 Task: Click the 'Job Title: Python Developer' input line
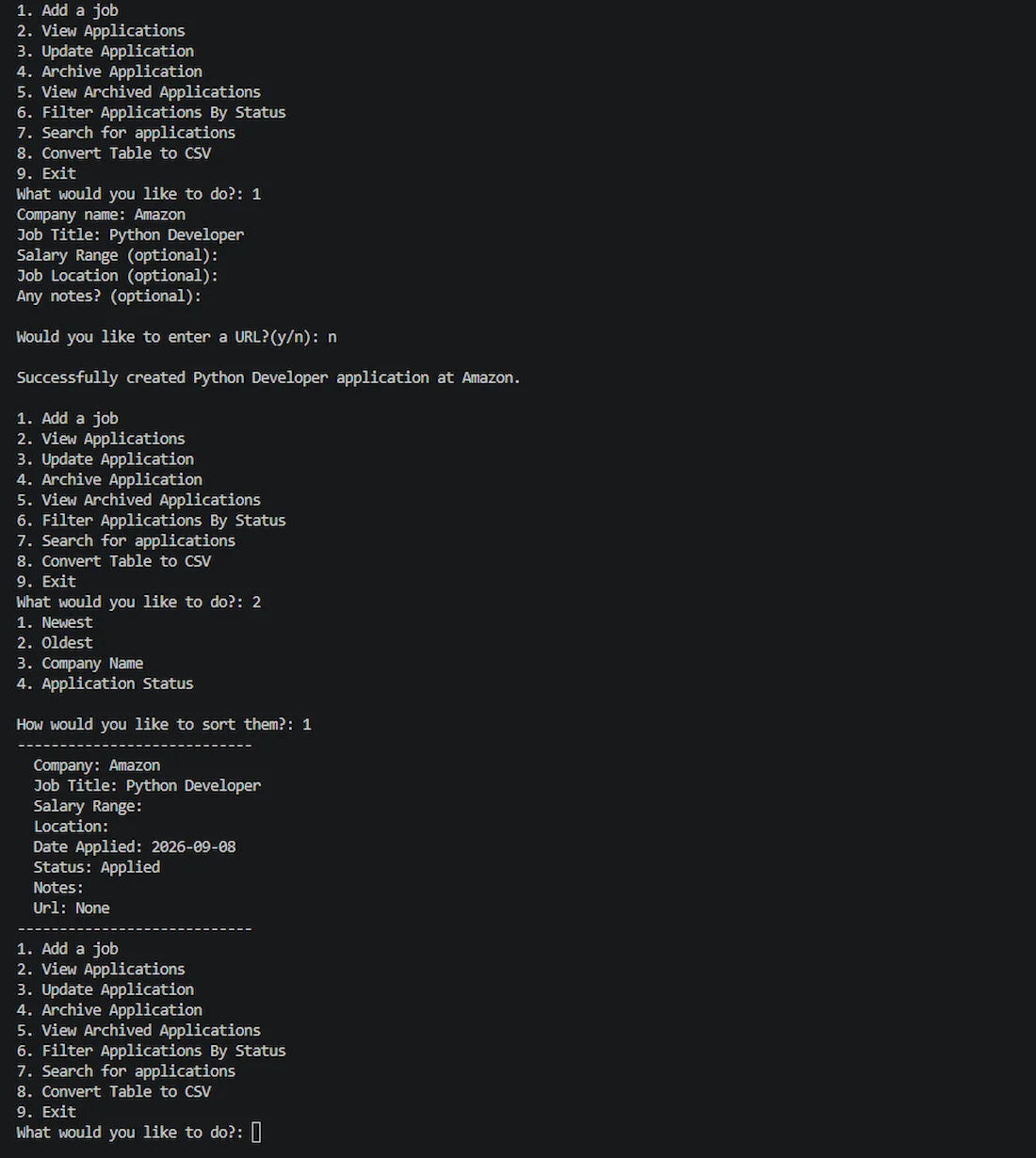pos(130,234)
